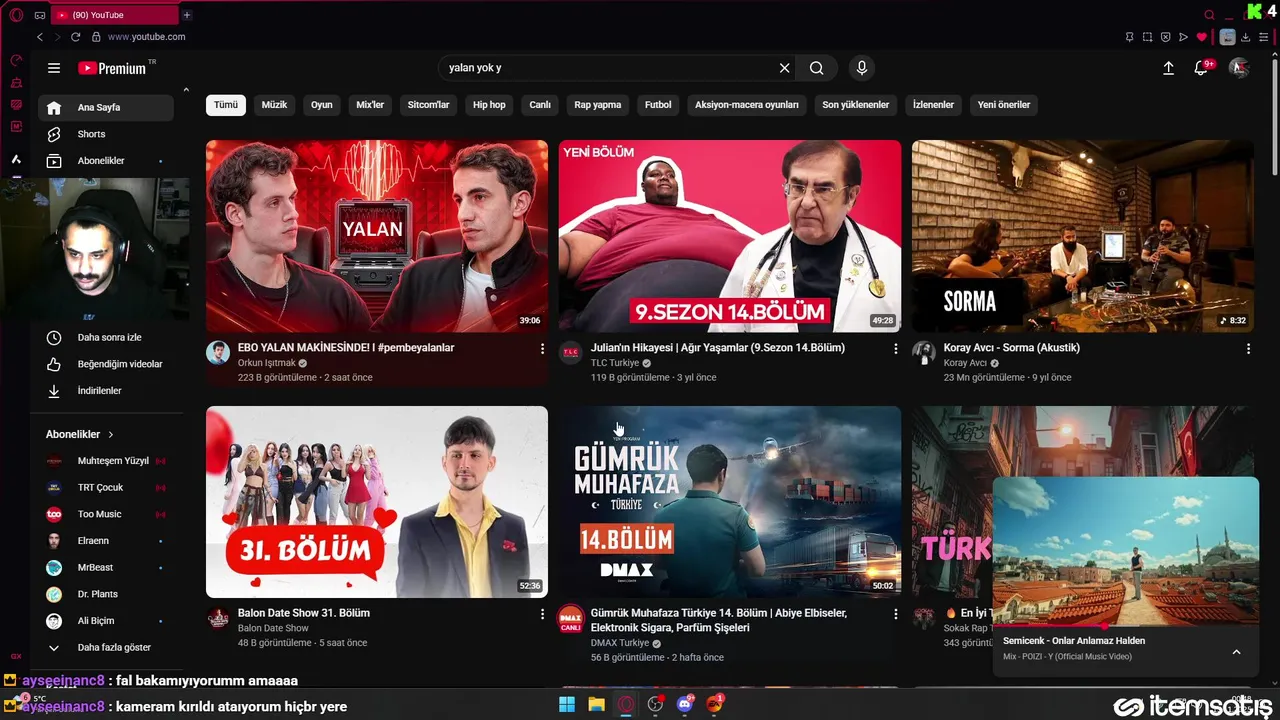The height and width of the screenshot is (720, 1280).
Task: Select the Aksiyon-macera oyunları chip
Action: pos(747,105)
